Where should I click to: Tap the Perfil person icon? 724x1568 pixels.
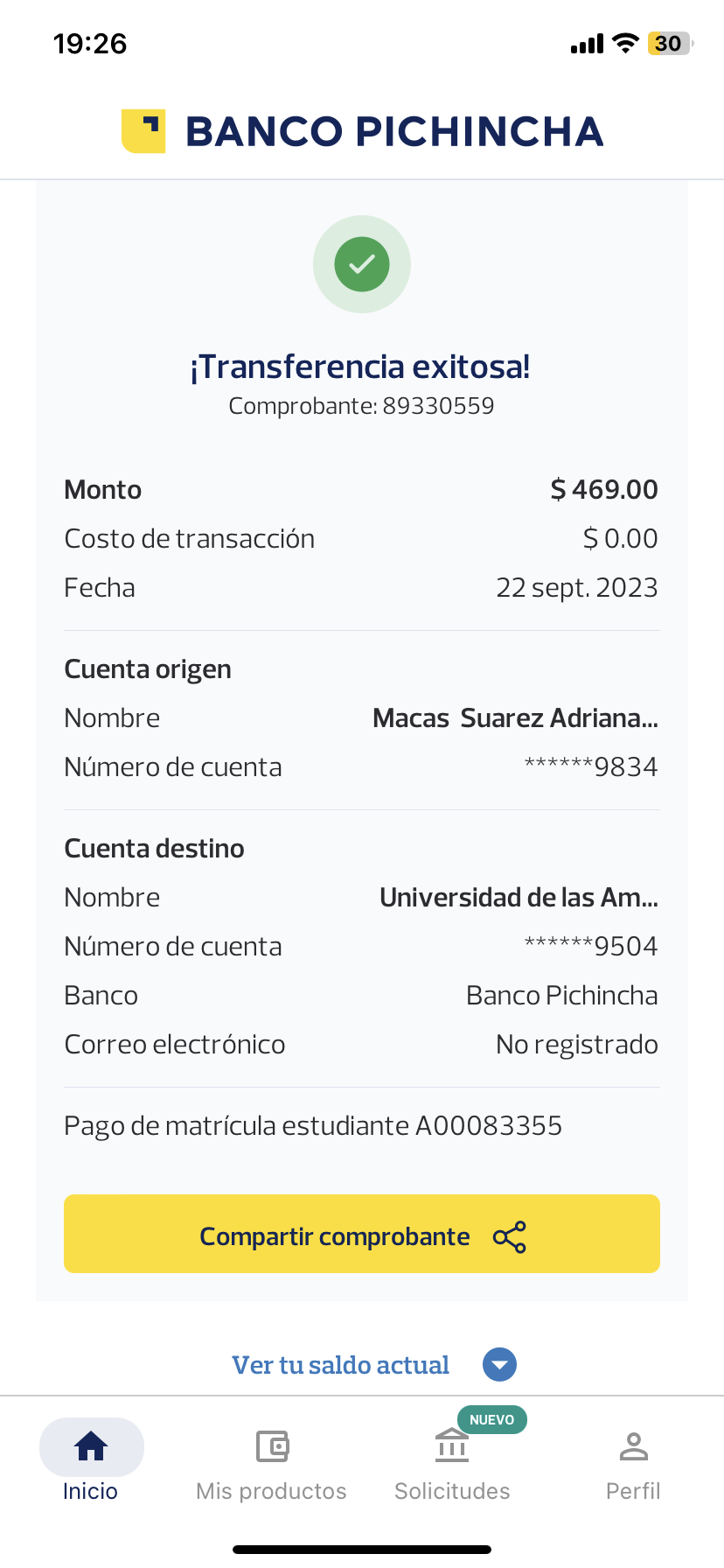click(x=633, y=1446)
